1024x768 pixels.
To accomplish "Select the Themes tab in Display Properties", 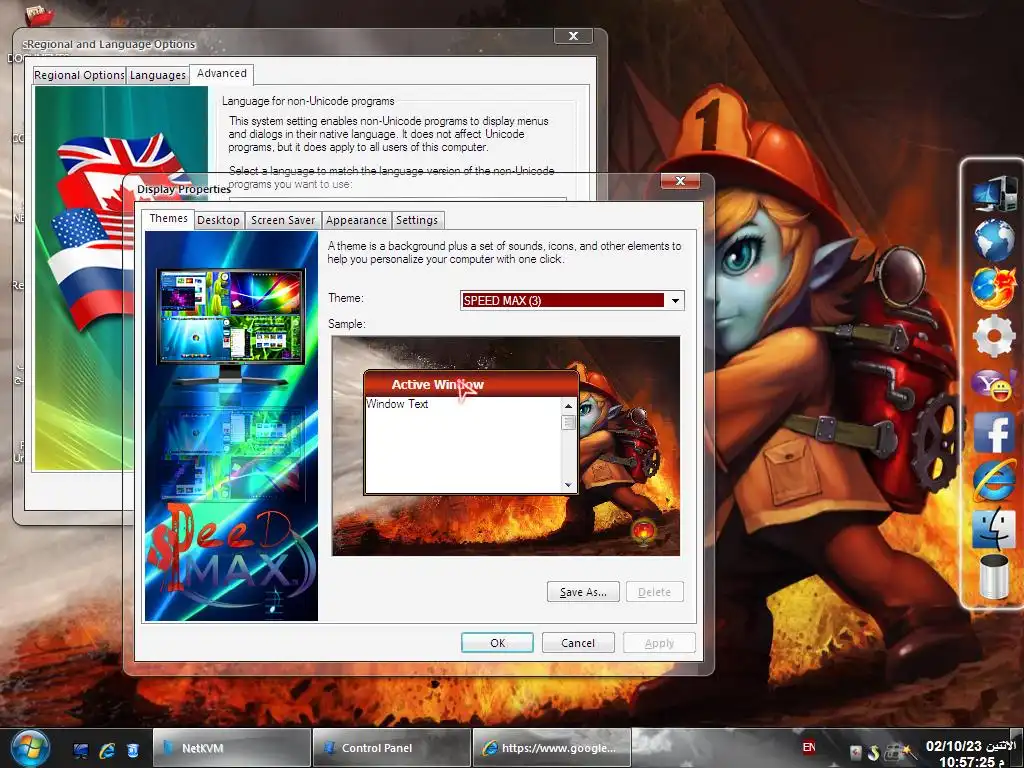I will tap(168, 218).
